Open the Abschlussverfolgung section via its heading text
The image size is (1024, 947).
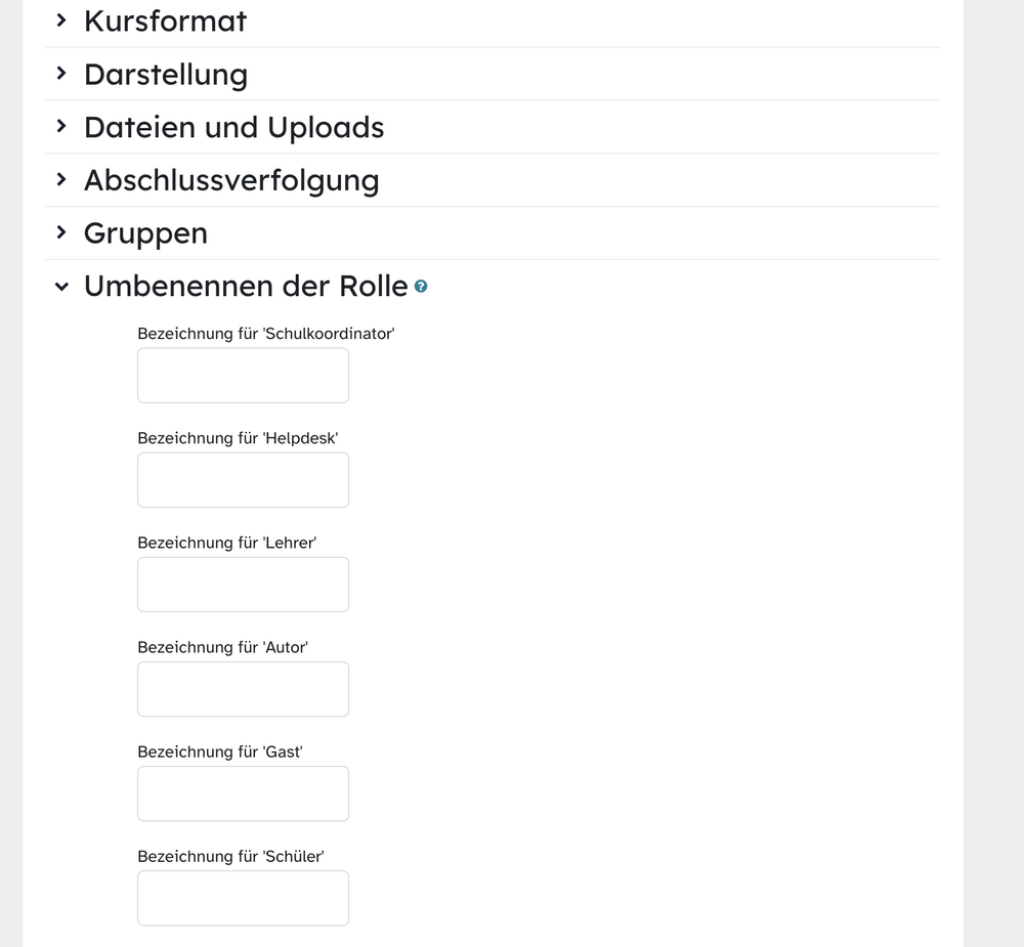(231, 179)
